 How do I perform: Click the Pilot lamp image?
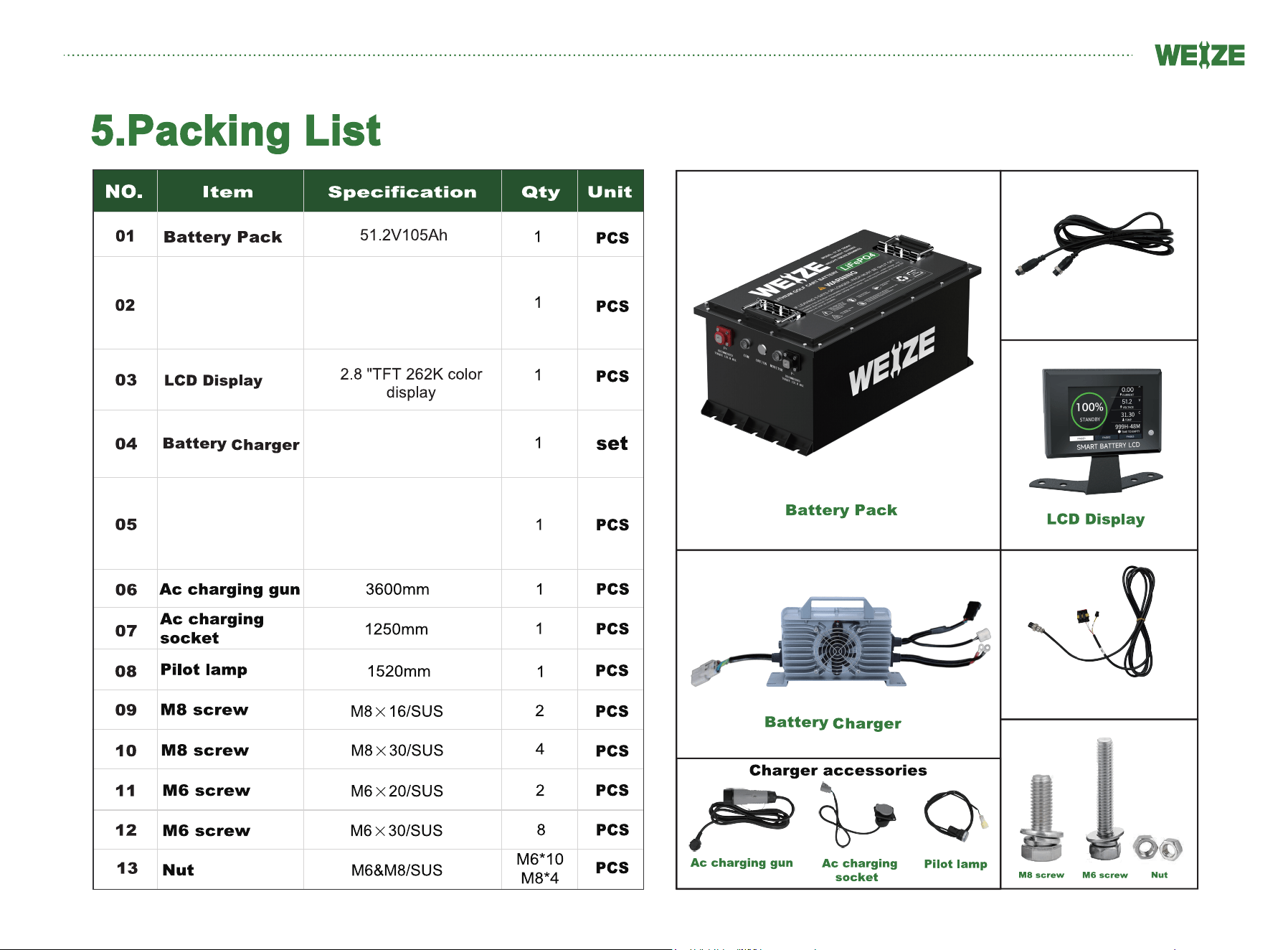tap(957, 816)
